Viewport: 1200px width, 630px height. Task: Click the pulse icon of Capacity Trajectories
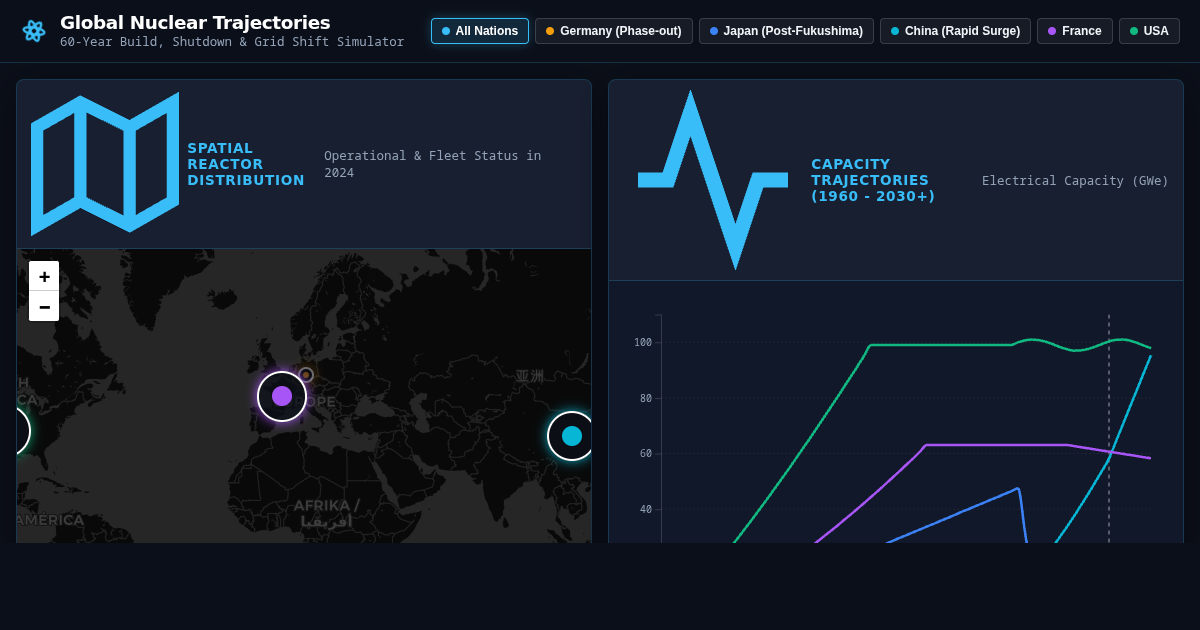click(713, 180)
